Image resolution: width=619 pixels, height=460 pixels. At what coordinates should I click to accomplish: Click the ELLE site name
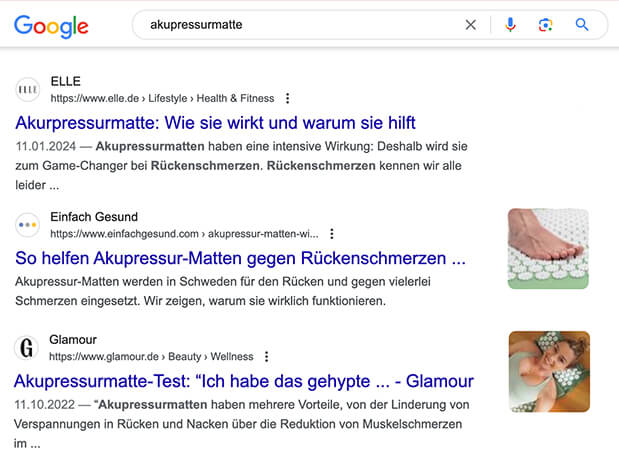click(x=66, y=81)
